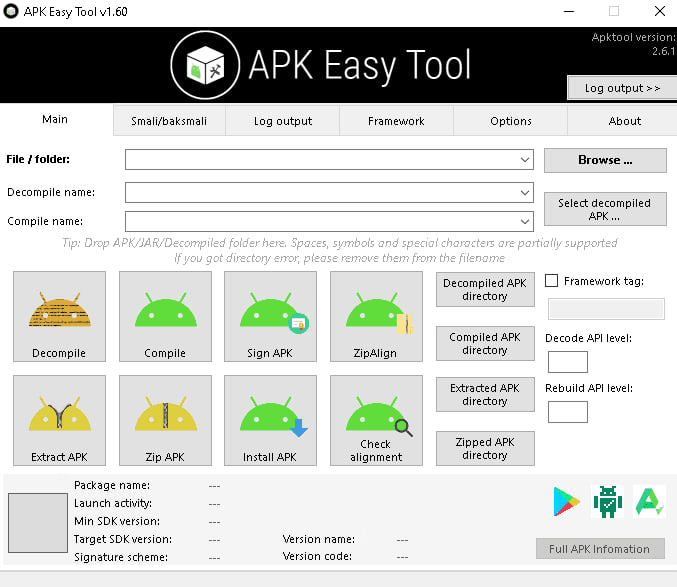The height and width of the screenshot is (587, 677).
Task: Open the Decompile name dropdown
Action: 525,192
